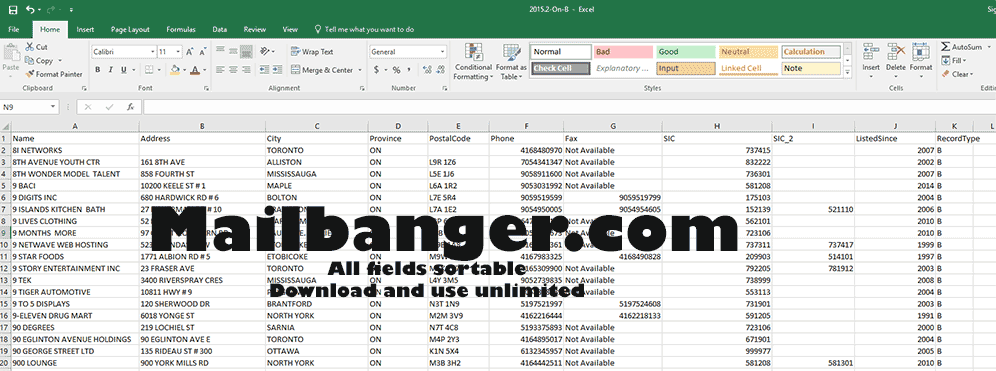
Task: Click the Tell me what you want search box
Action: coord(365,29)
